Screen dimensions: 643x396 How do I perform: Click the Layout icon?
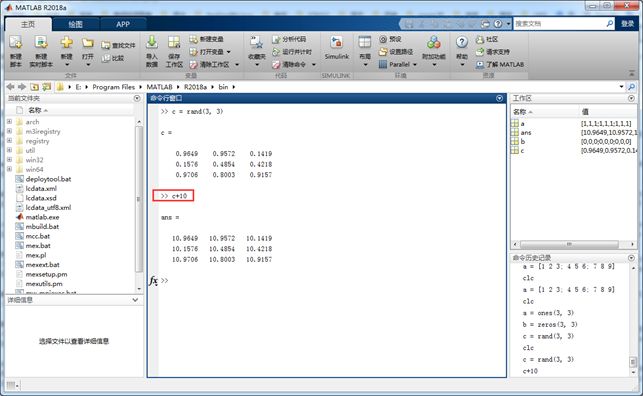[365, 42]
